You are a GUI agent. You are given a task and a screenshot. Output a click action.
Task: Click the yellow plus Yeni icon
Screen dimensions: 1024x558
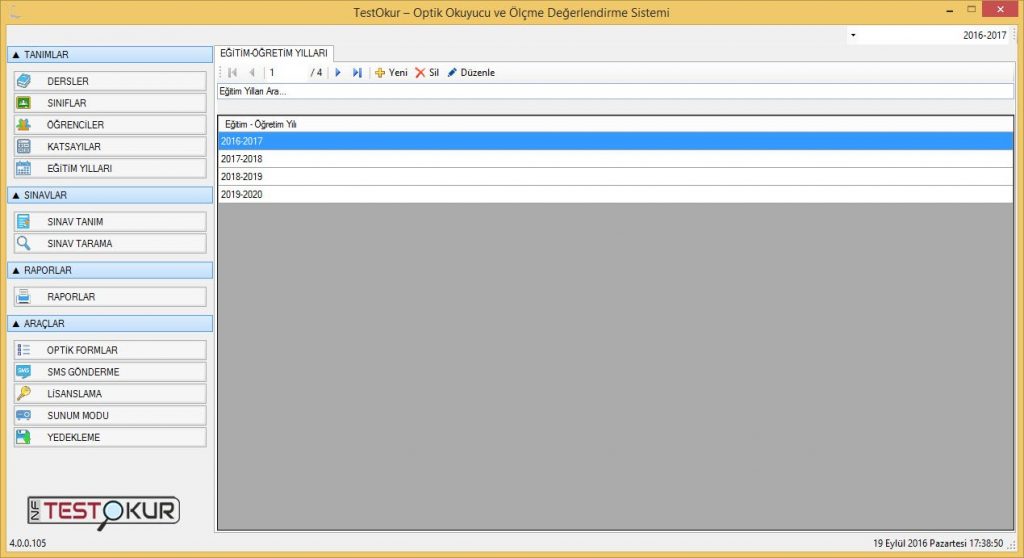pyautogui.click(x=380, y=73)
